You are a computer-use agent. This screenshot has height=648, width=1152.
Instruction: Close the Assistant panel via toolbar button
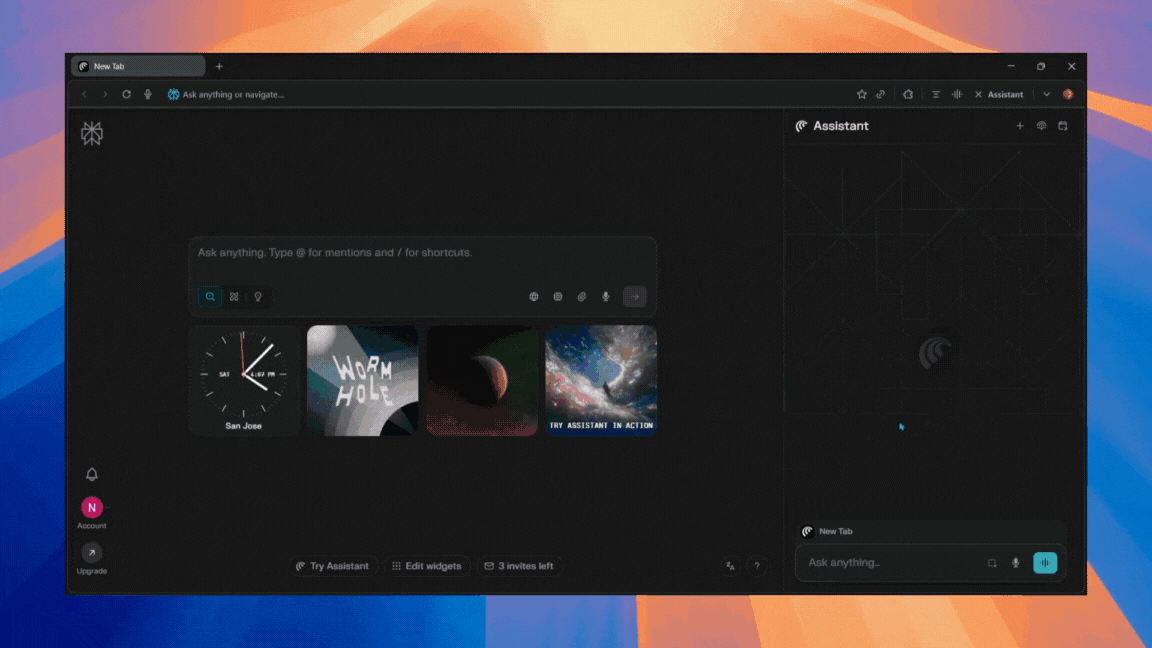tap(998, 95)
